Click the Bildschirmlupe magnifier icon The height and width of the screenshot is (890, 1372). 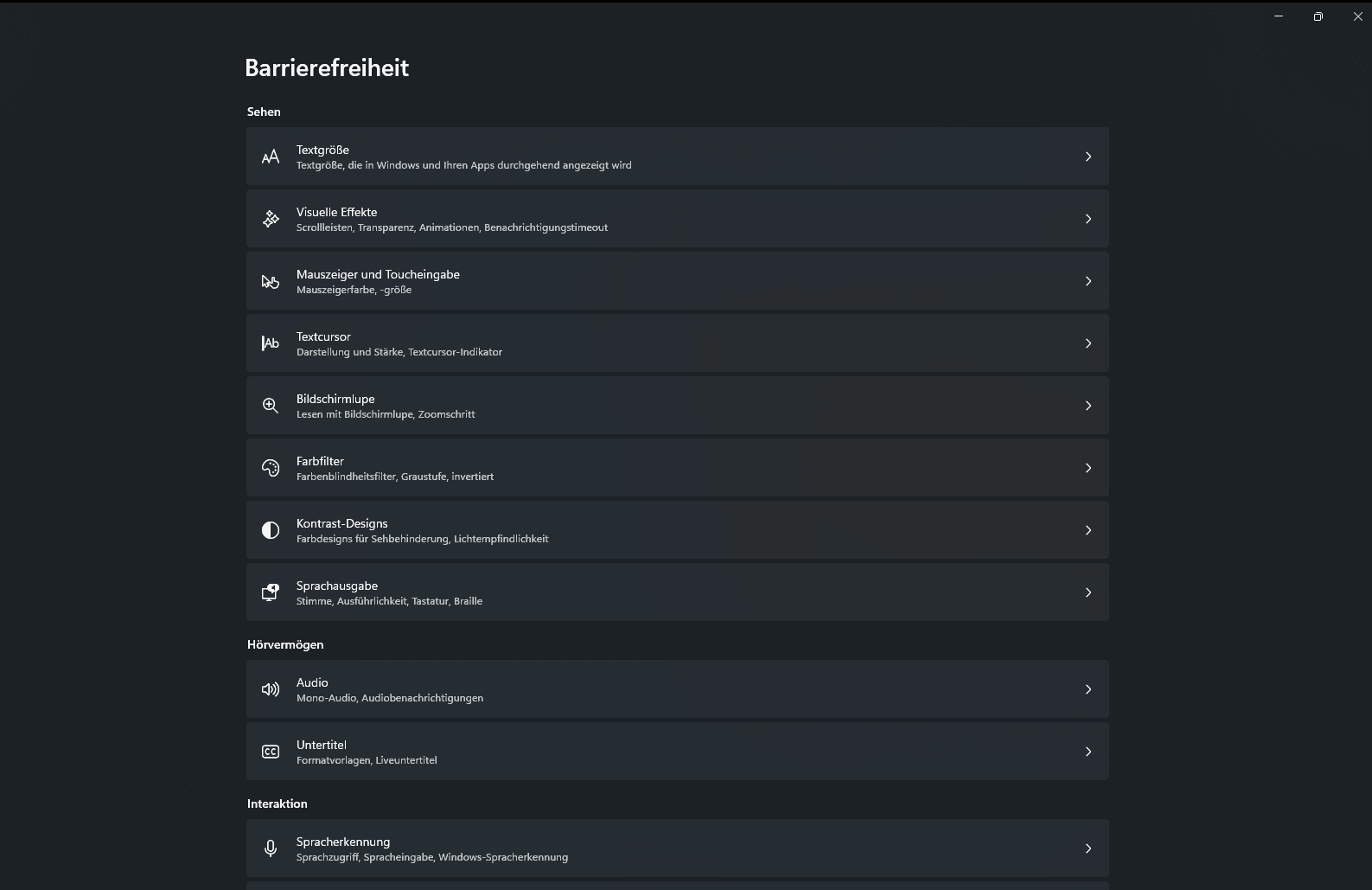tap(271, 406)
